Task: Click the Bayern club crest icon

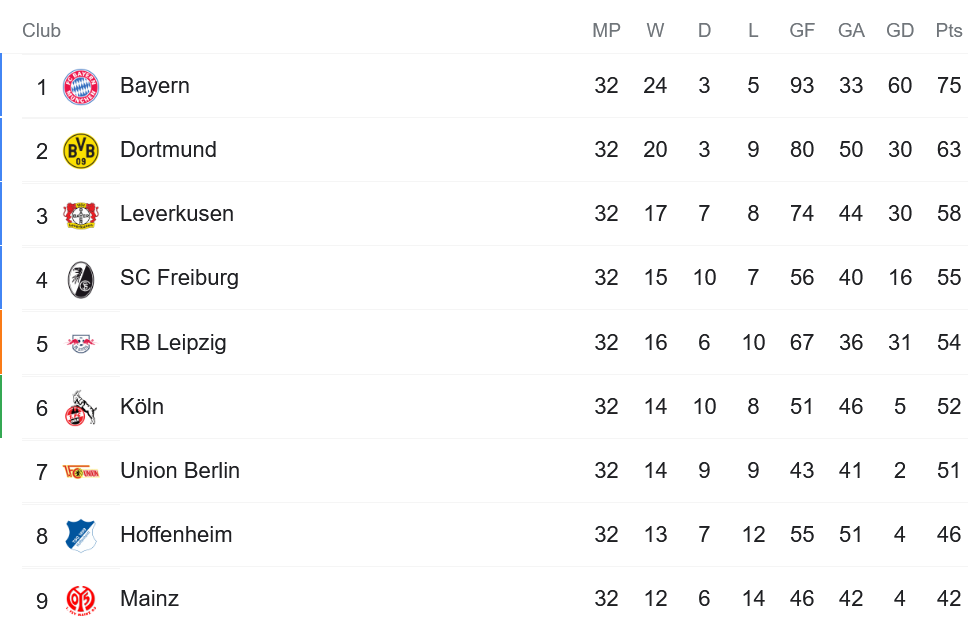Action: click(x=81, y=87)
